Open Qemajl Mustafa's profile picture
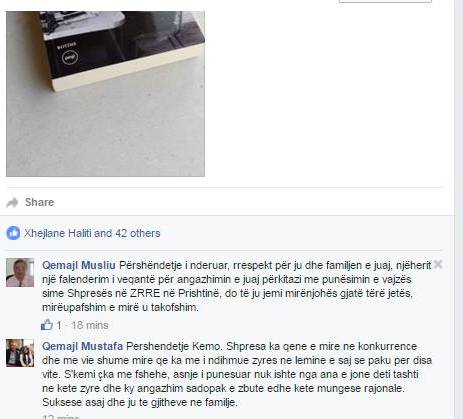This screenshot has height=419, width=463. pos(20,353)
